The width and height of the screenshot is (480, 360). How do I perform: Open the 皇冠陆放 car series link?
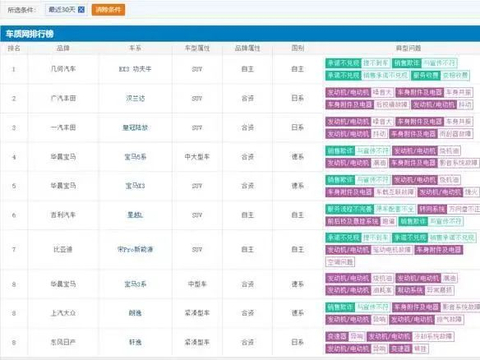(x=135, y=127)
